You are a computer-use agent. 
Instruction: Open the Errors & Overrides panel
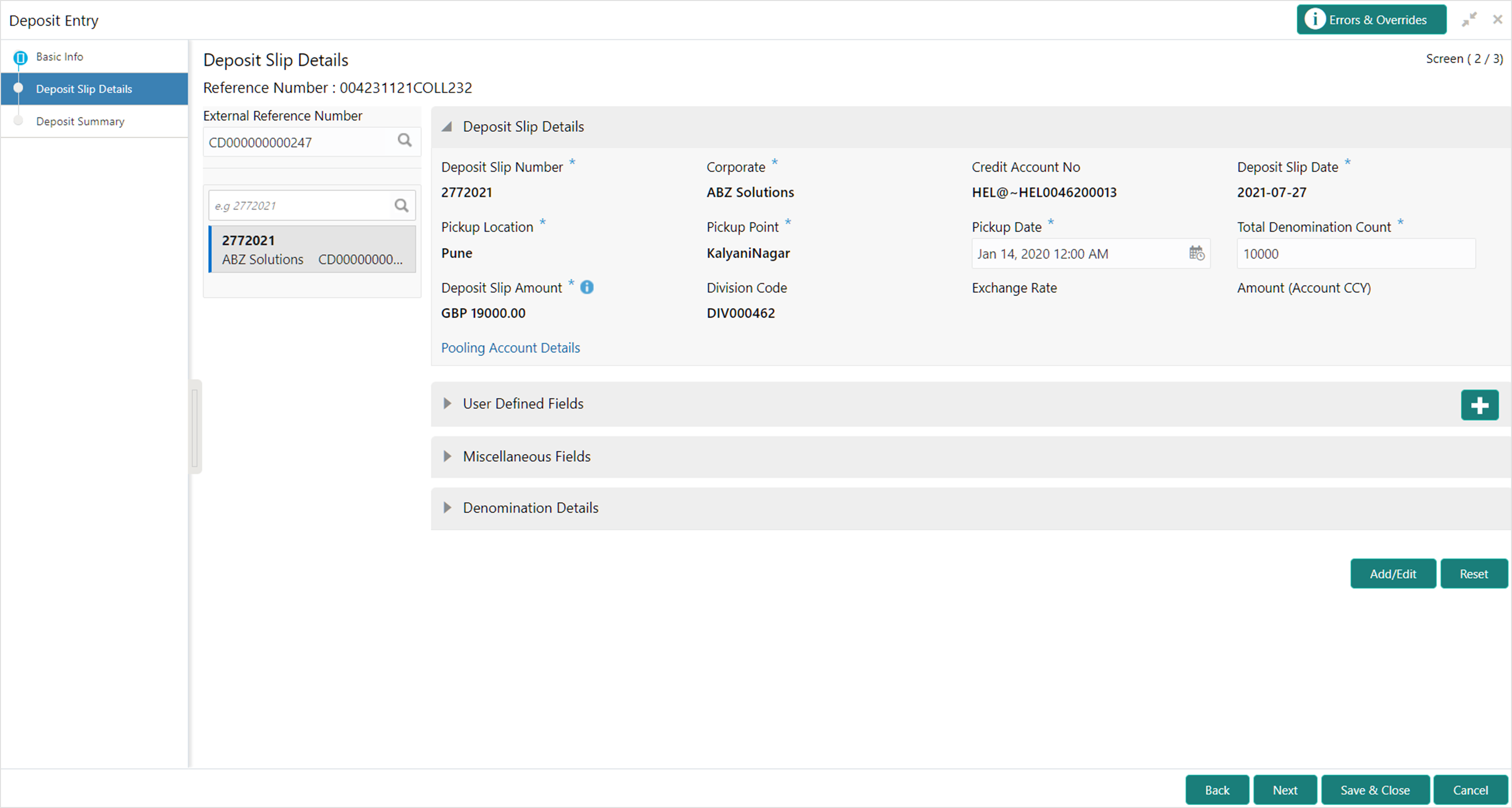pos(1371,20)
